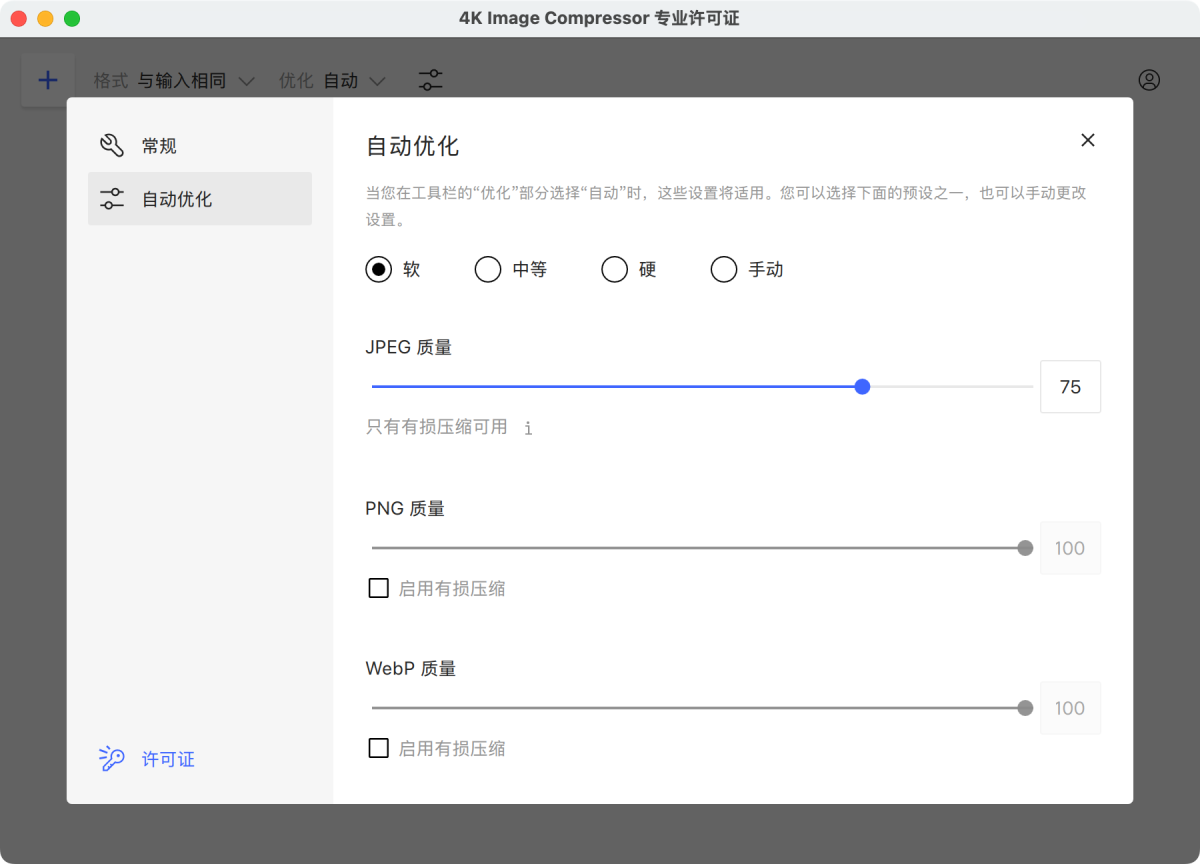Close the settings dialog with X
The width and height of the screenshot is (1200, 864).
point(1088,140)
